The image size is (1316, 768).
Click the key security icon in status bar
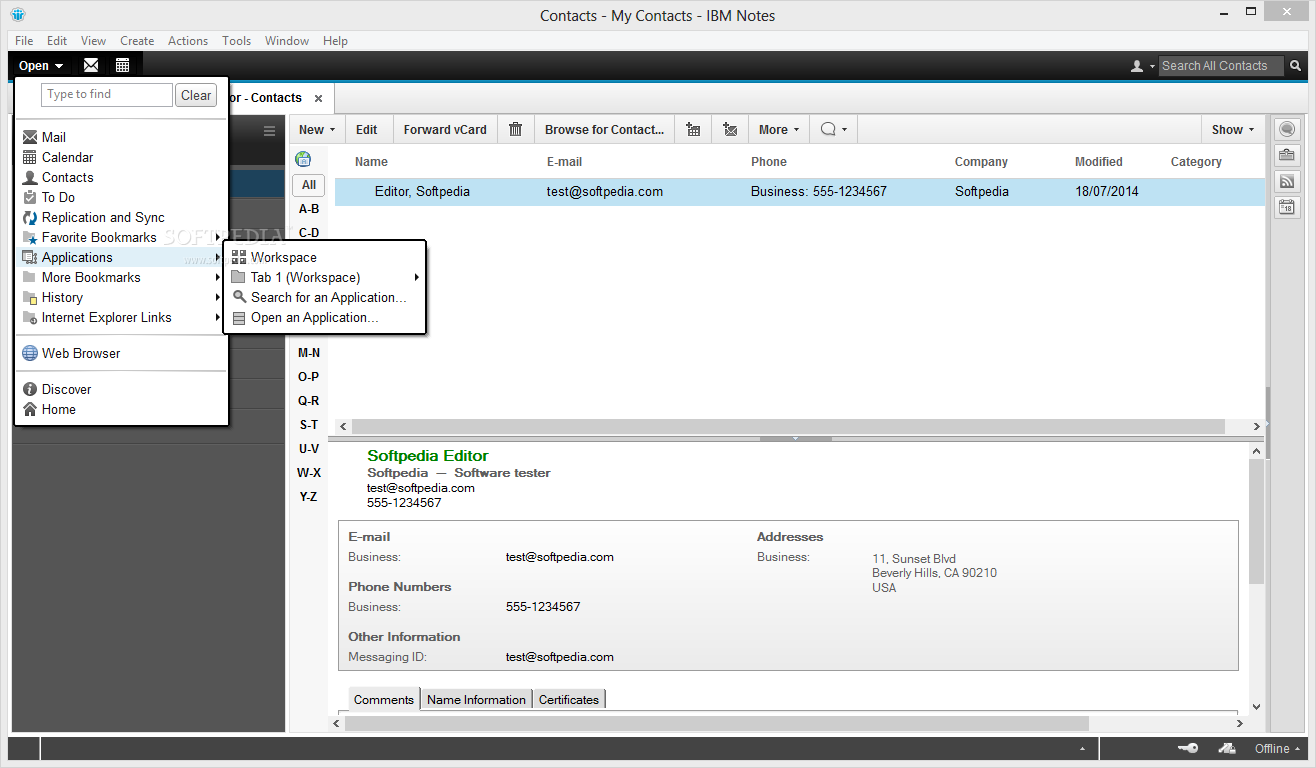[x=1188, y=748]
